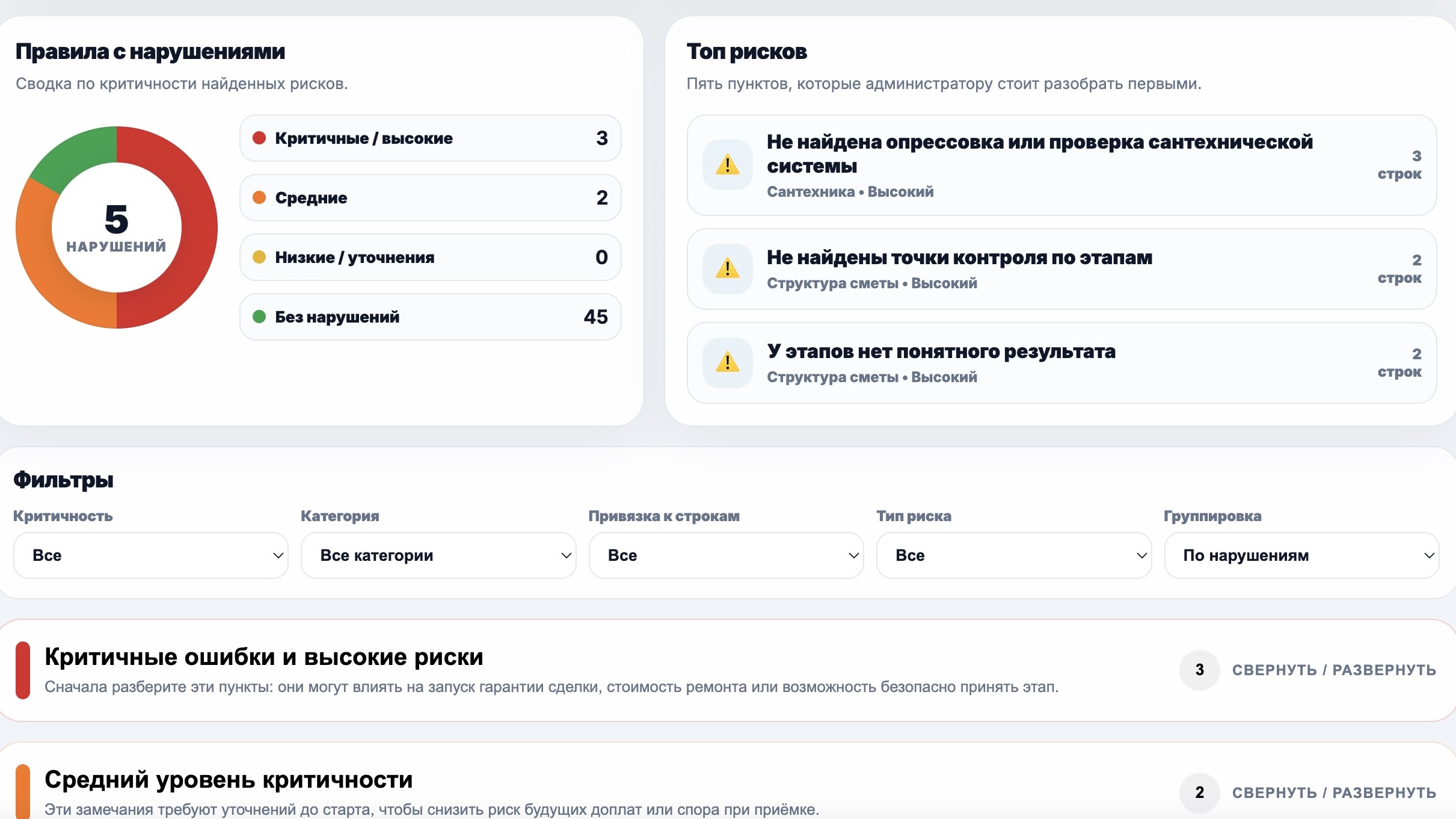Click 2 строк label on control points card
Viewport: 1456px width, 819px height.
pos(1400,269)
